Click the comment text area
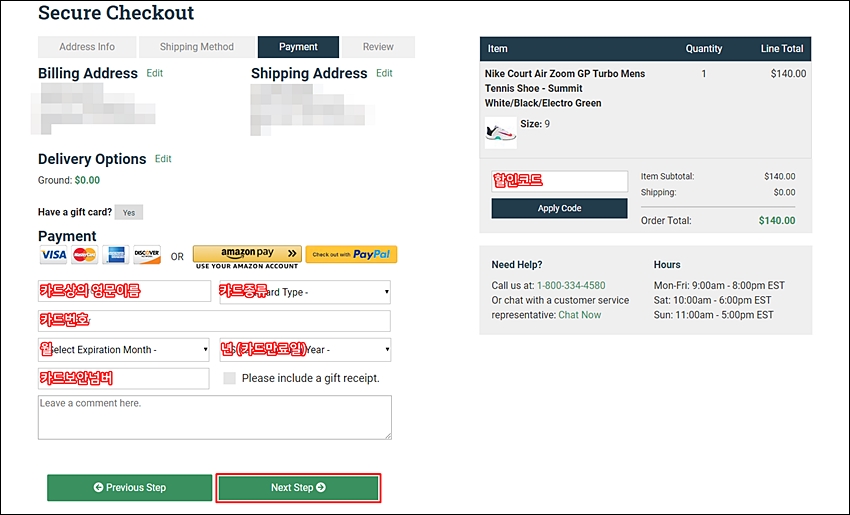 [215, 417]
